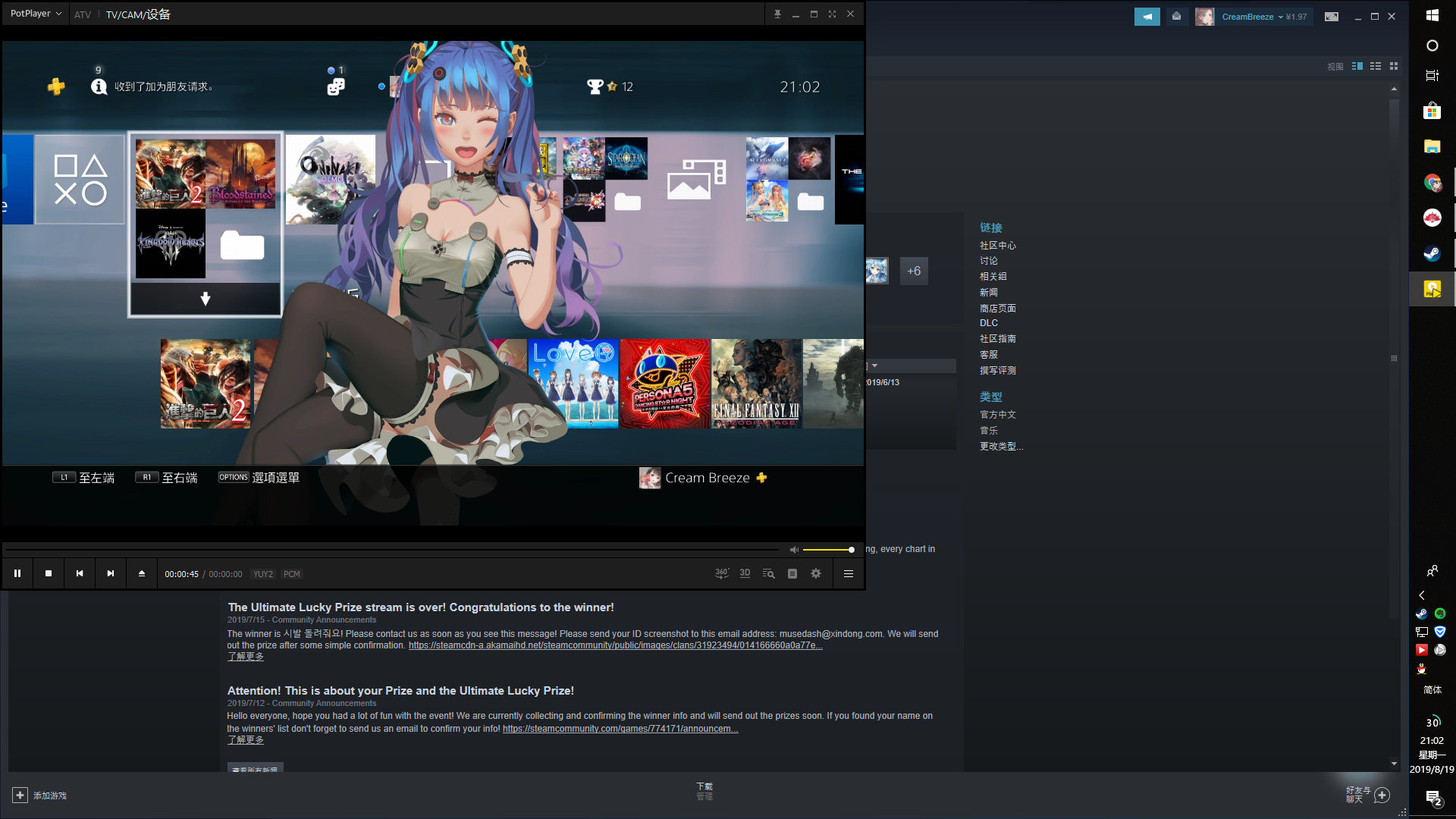Open Steam inbox envelope icon
The height and width of the screenshot is (819, 1456).
1176,17
